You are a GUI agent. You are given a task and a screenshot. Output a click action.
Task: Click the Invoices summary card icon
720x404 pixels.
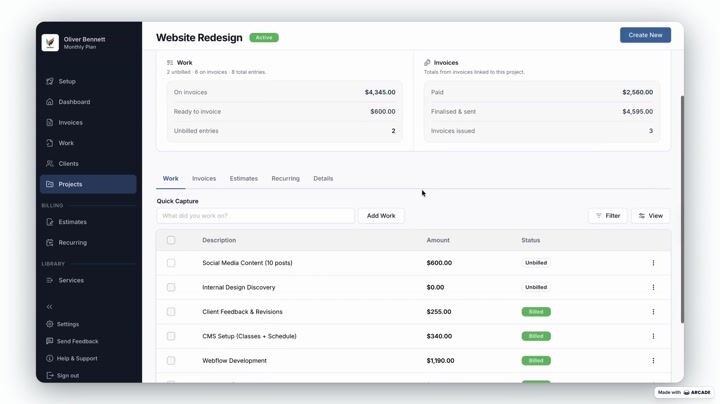[x=427, y=62]
